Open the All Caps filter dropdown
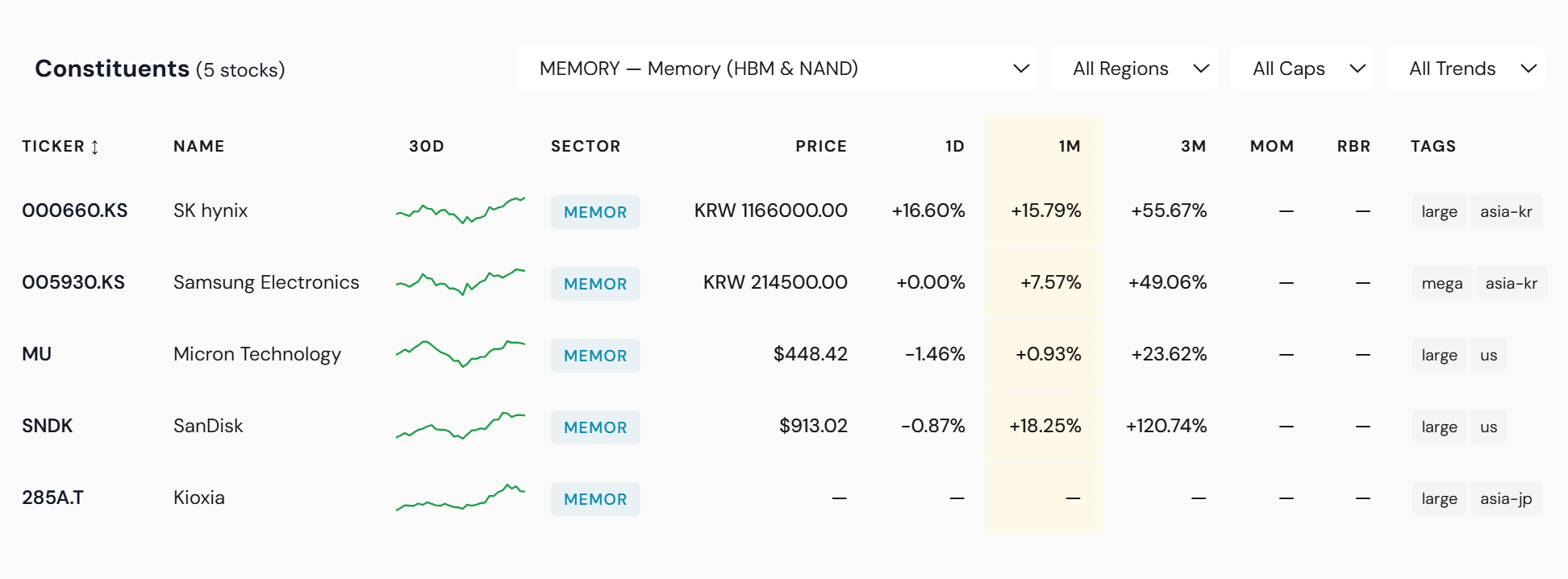 point(1301,69)
